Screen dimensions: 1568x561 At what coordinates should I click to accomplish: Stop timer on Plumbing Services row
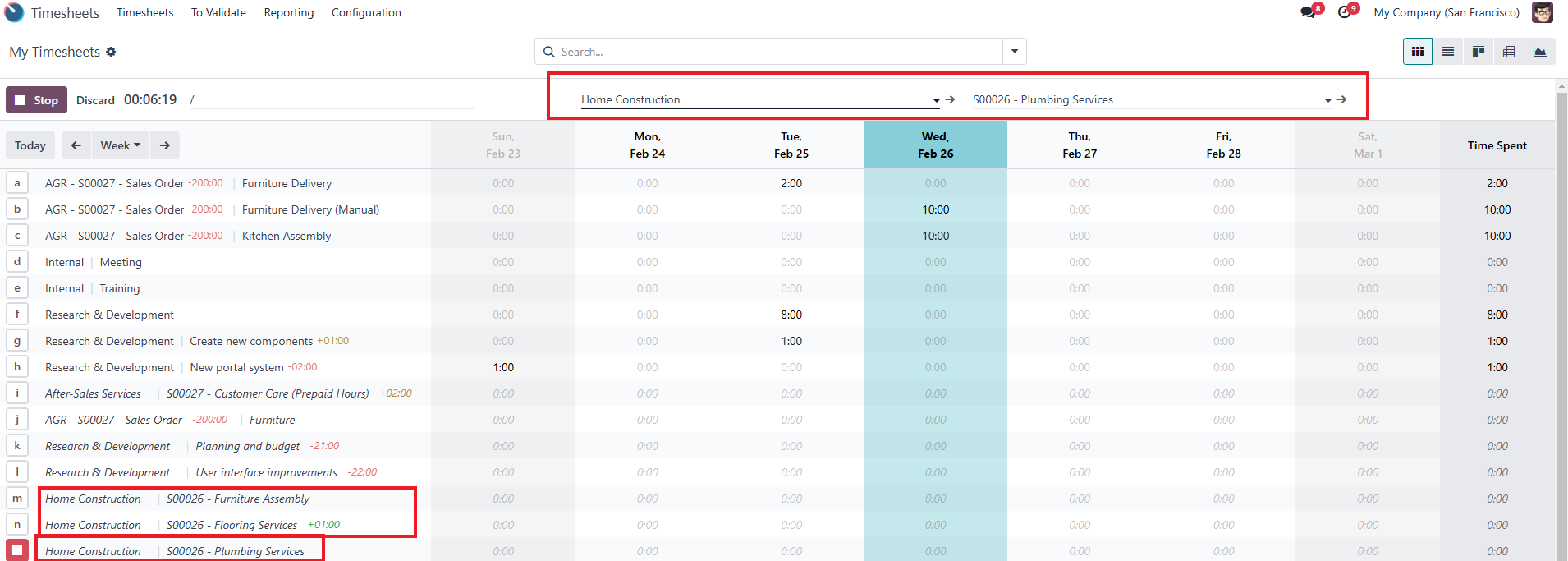pyautogui.click(x=17, y=550)
